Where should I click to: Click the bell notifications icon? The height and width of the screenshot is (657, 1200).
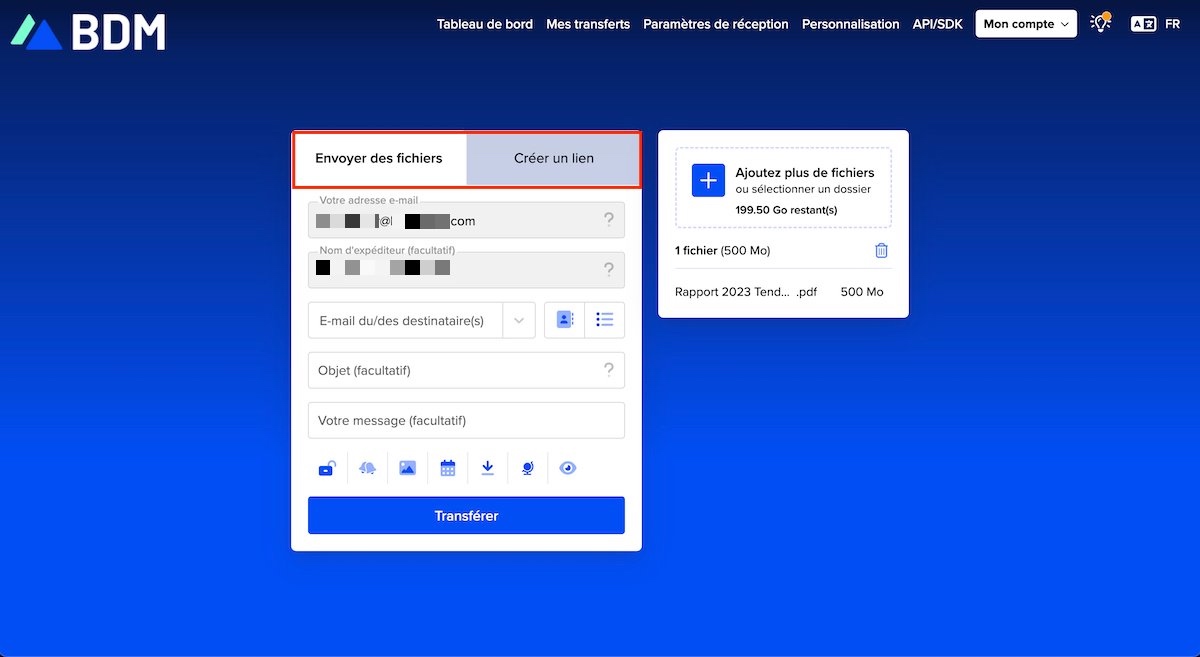tap(367, 468)
